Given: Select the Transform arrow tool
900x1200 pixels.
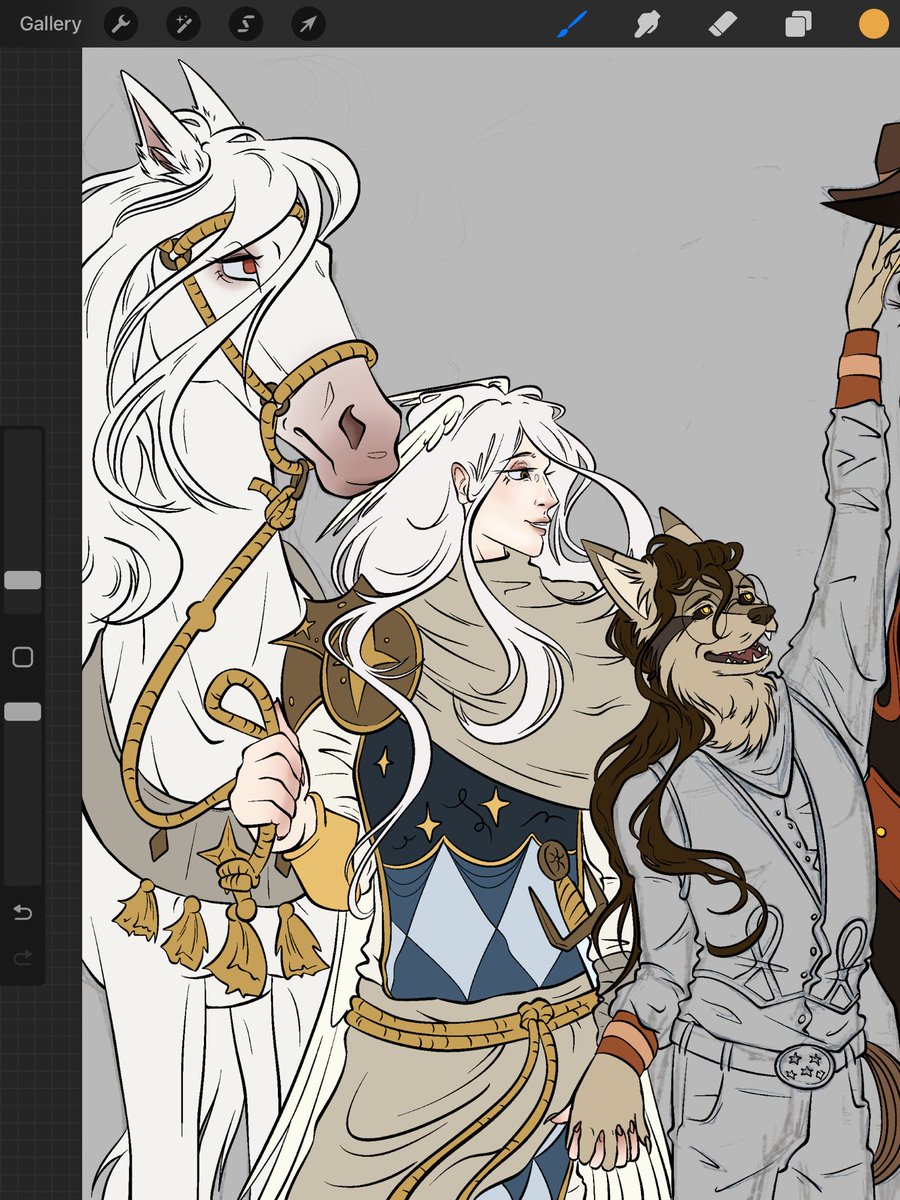Looking at the screenshot, I should click(308, 24).
